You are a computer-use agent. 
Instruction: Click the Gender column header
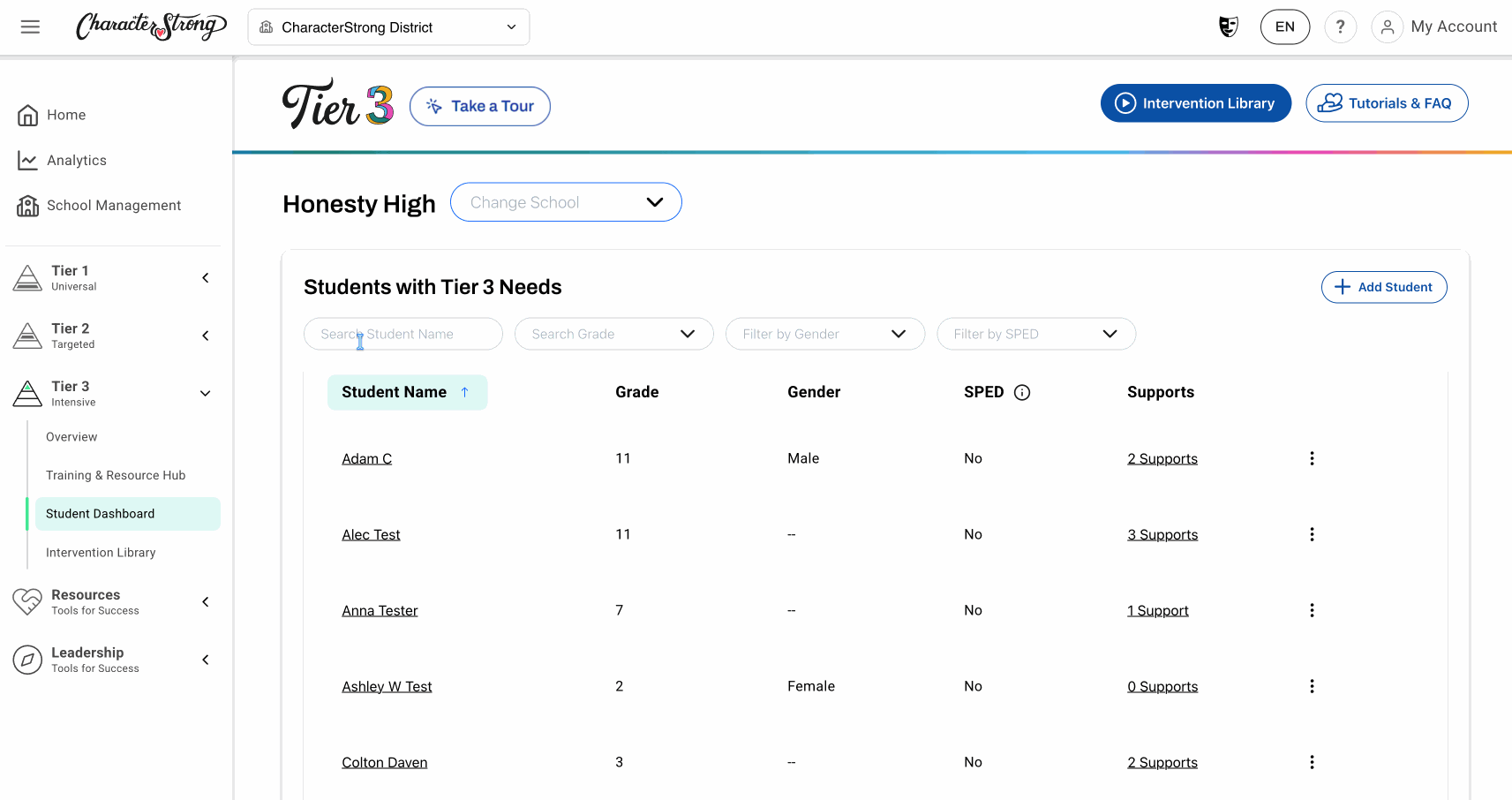[x=814, y=392]
